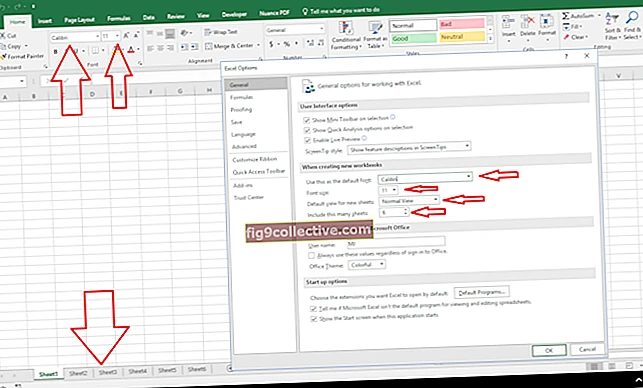Click the Wrap Text icon
The image size is (643, 388).
tap(208, 32)
